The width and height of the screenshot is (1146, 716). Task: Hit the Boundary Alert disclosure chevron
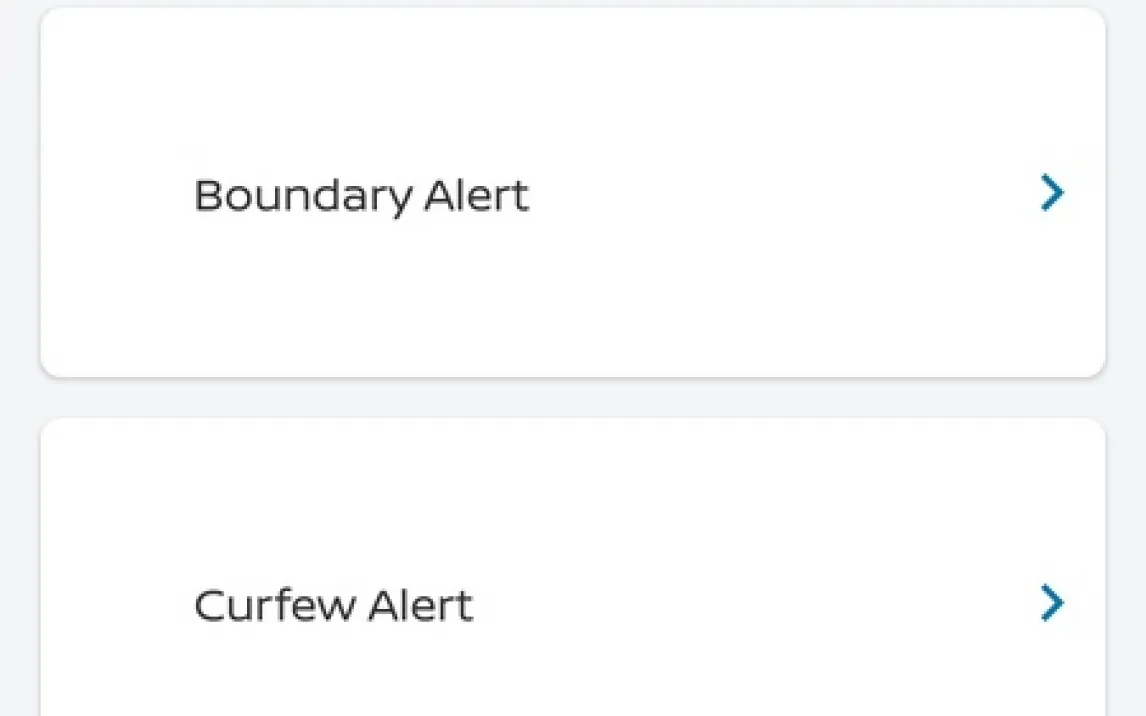point(1051,193)
